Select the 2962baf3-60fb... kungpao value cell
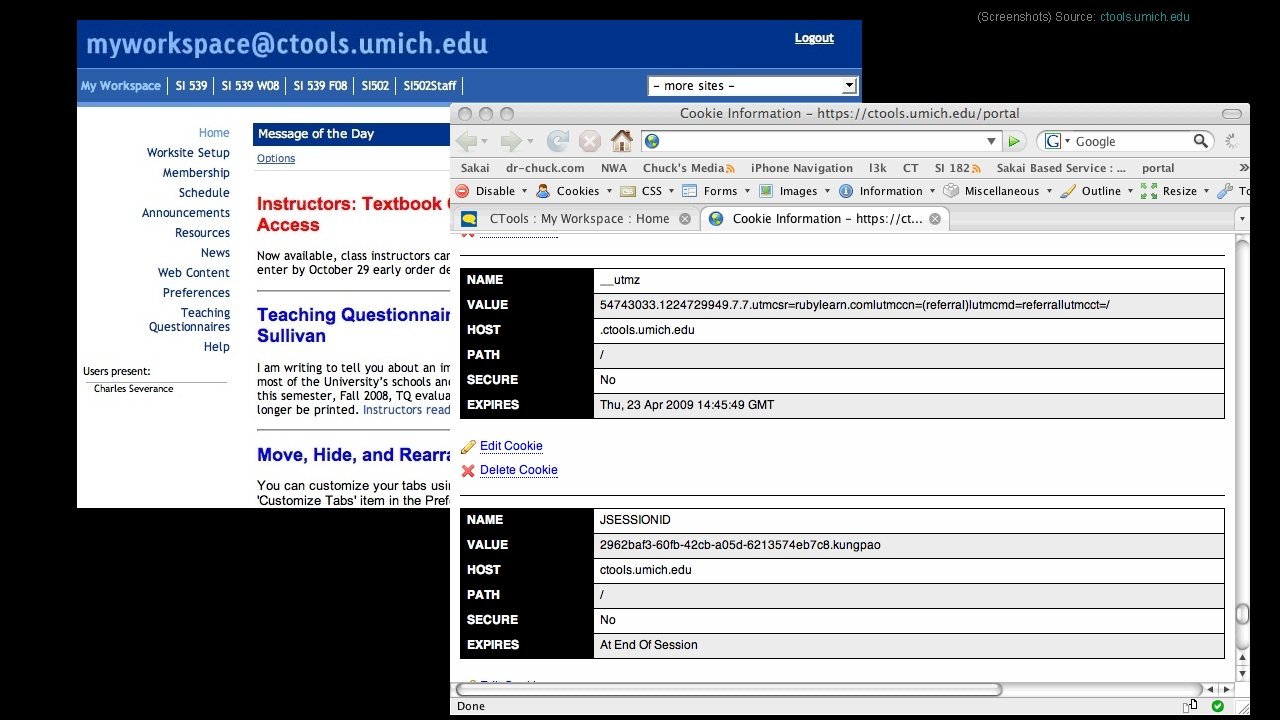Image resolution: width=1280 pixels, height=720 pixels. (x=909, y=545)
